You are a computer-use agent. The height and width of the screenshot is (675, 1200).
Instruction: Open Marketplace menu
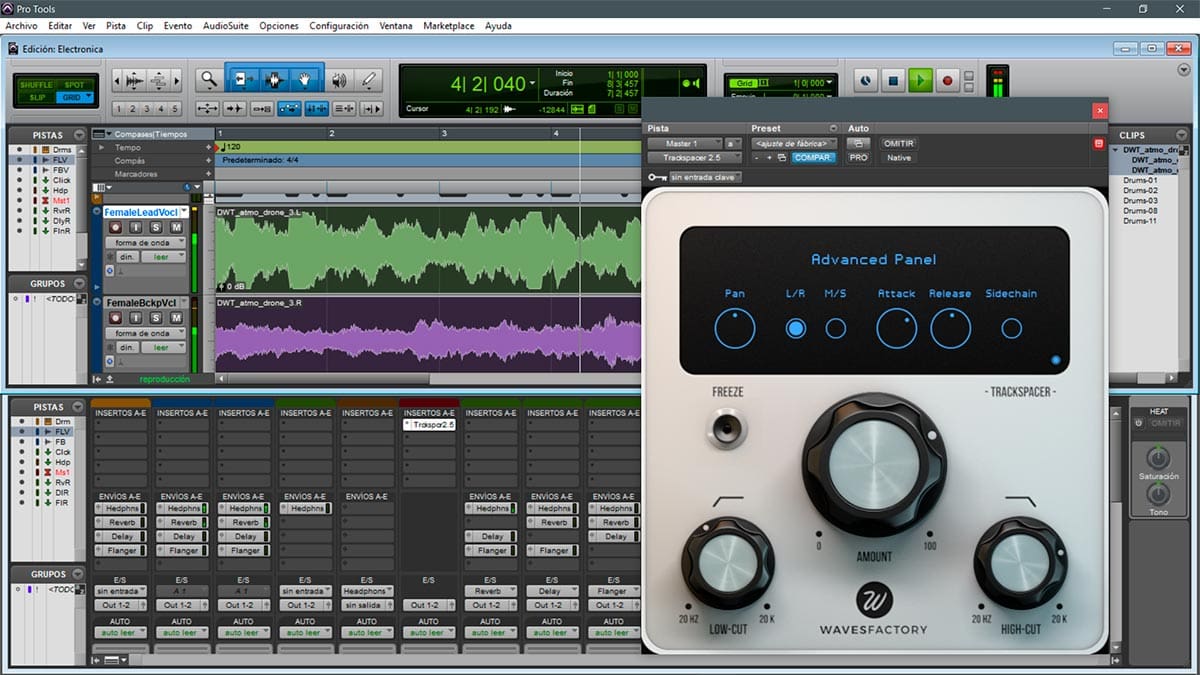click(449, 26)
